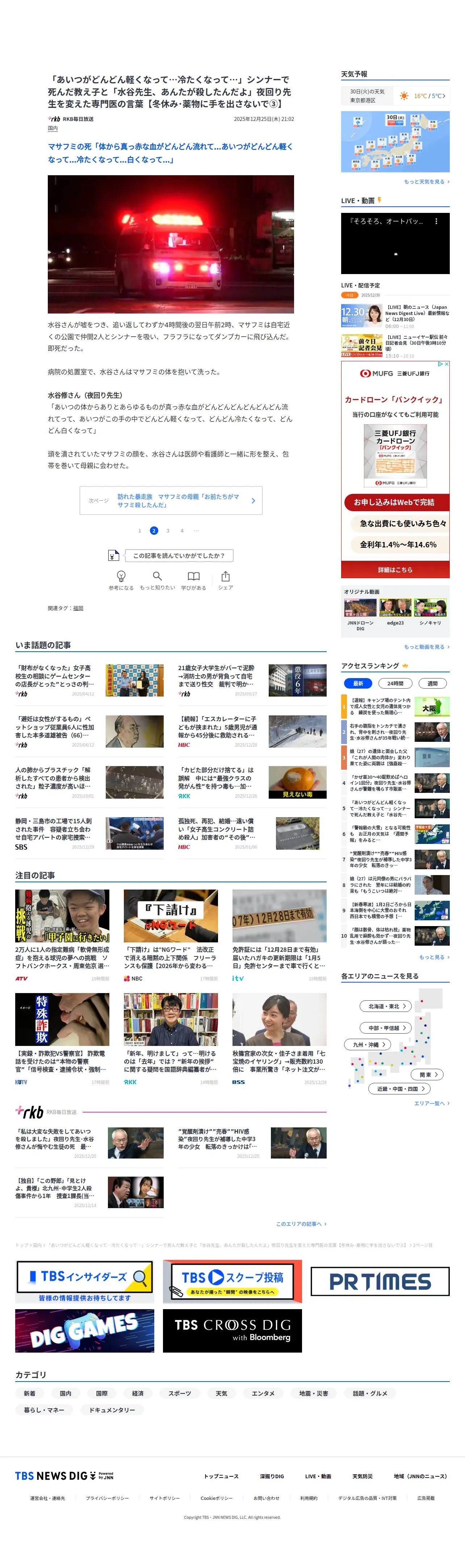Click the article feedback document icon

click(x=113, y=555)
